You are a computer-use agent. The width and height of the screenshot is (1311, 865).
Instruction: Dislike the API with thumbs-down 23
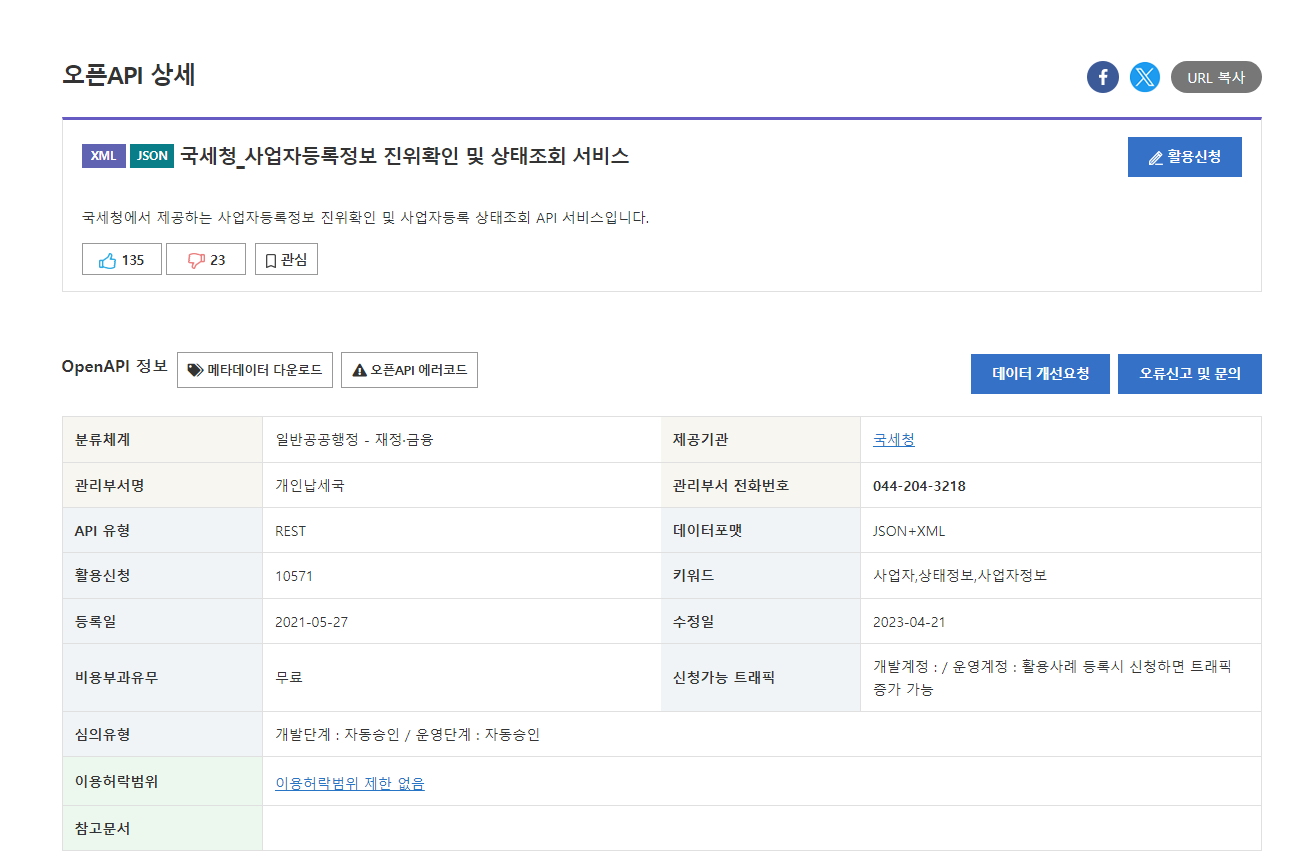tap(206, 260)
